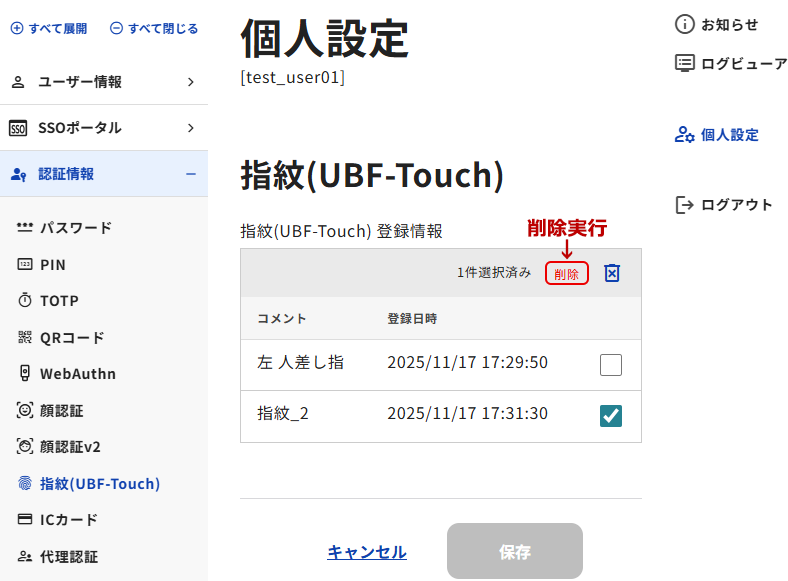
Task: Click the ログアウト exit icon
Action: click(685, 205)
